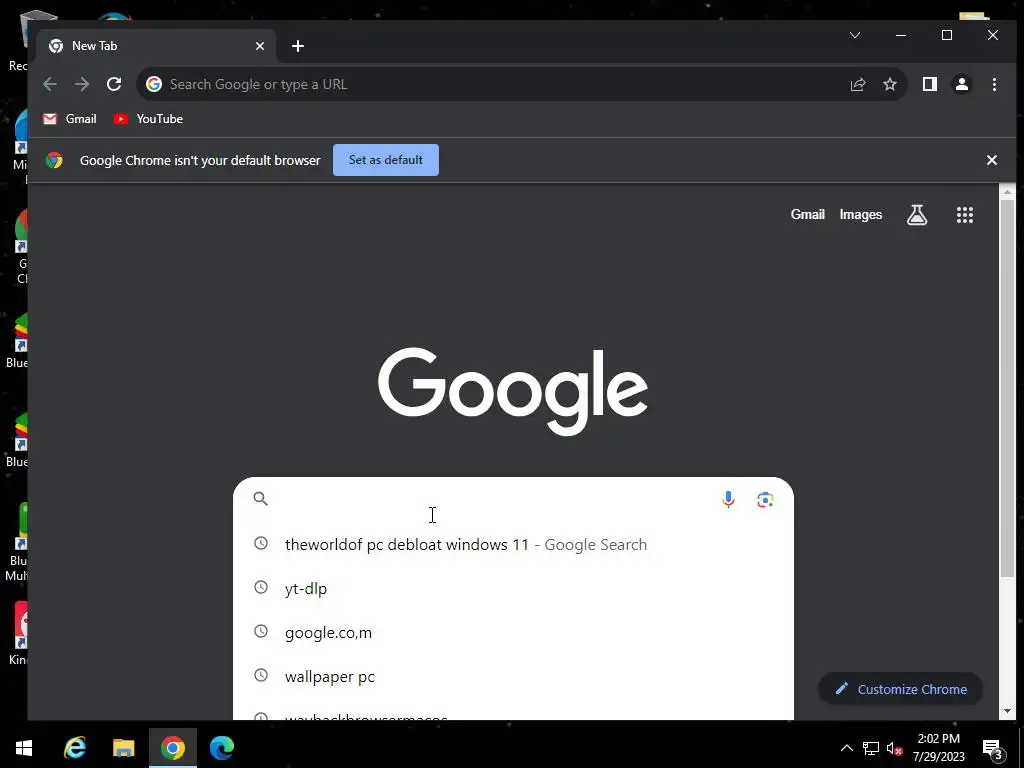This screenshot has height=768, width=1024.
Task: Click the muted volume tray icon
Action: pyautogui.click(x=894, y=748)
